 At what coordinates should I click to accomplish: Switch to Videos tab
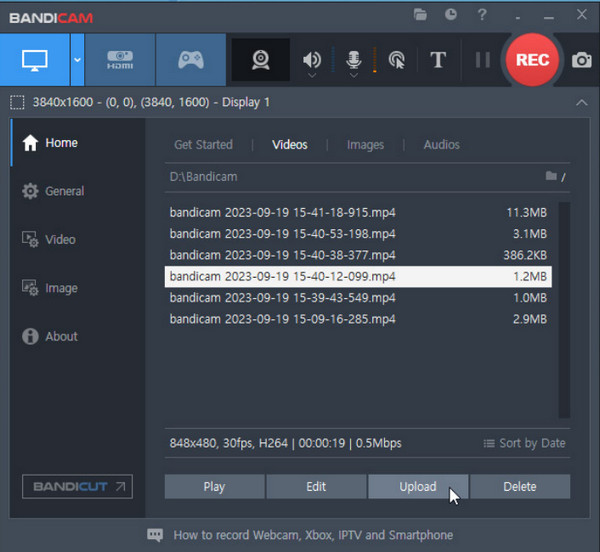290,145
